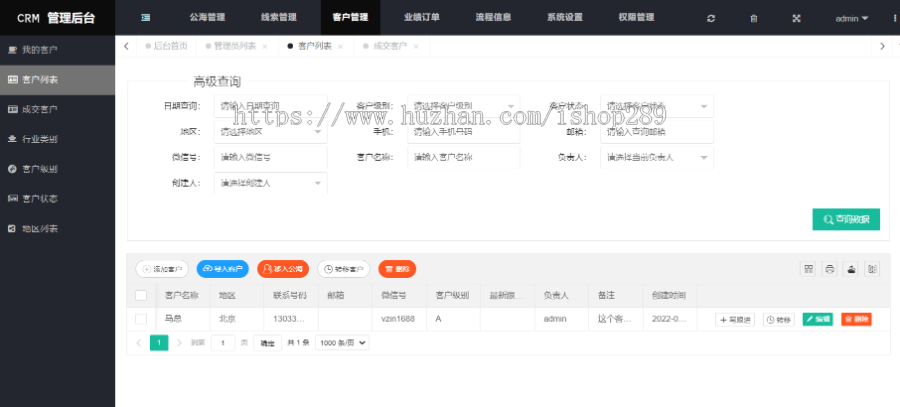This screenshot has width=900, height=407.
Task: Click the green 查询数据 search button
Action: coord(846,219)
